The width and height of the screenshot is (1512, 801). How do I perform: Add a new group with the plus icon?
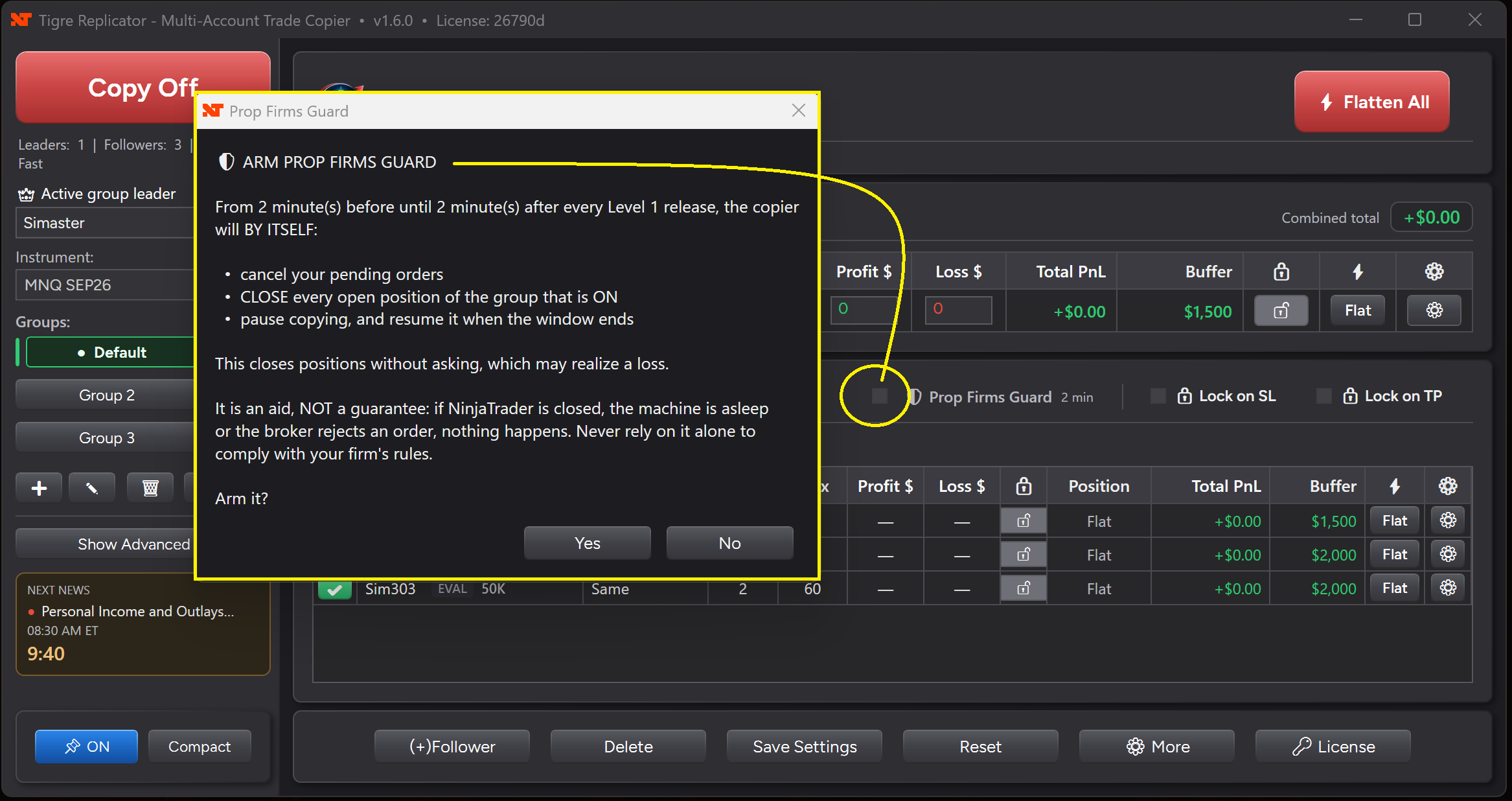pyautogui.click(x=39, y=488)
